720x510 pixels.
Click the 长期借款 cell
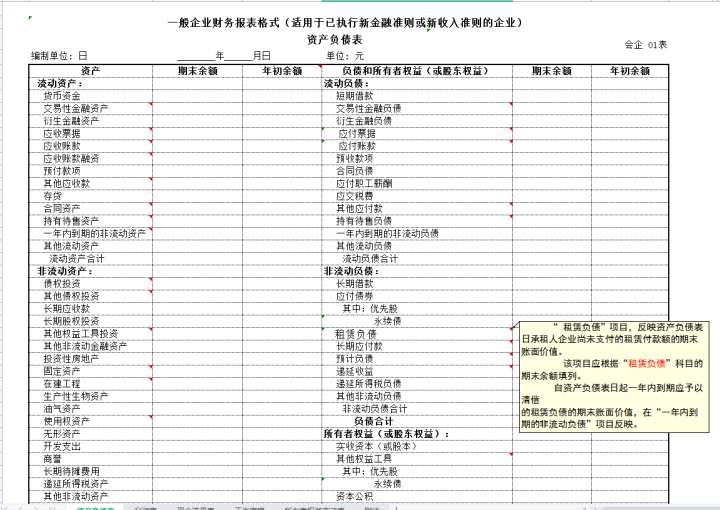pos(417,284)
